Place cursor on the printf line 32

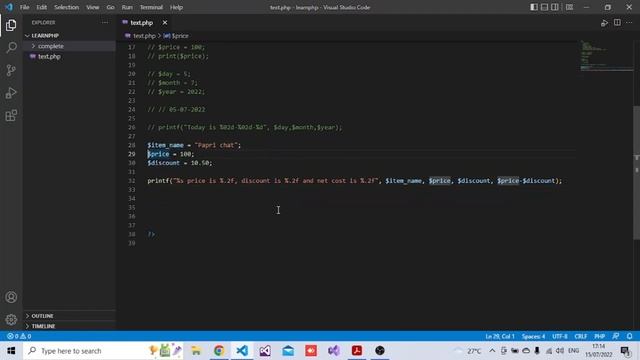coord(354,181)
